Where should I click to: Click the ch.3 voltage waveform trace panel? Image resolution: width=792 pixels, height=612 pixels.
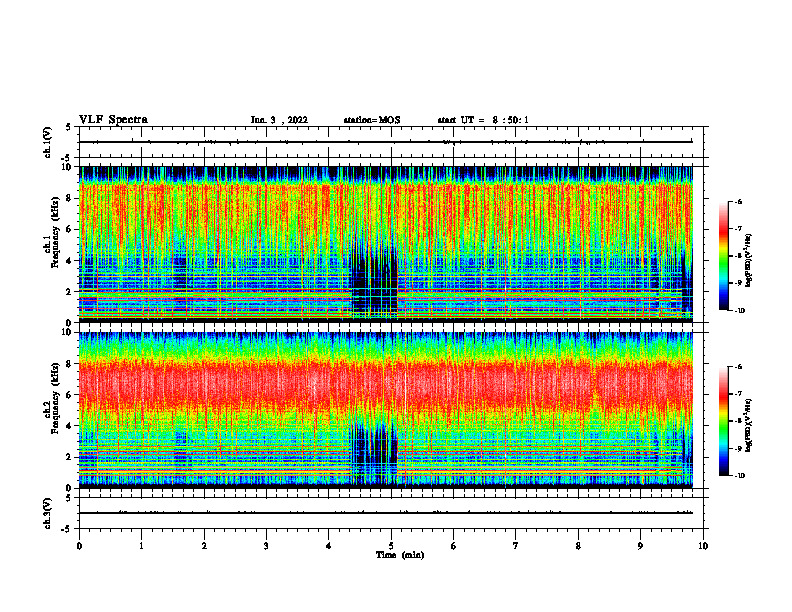[391, 513]
